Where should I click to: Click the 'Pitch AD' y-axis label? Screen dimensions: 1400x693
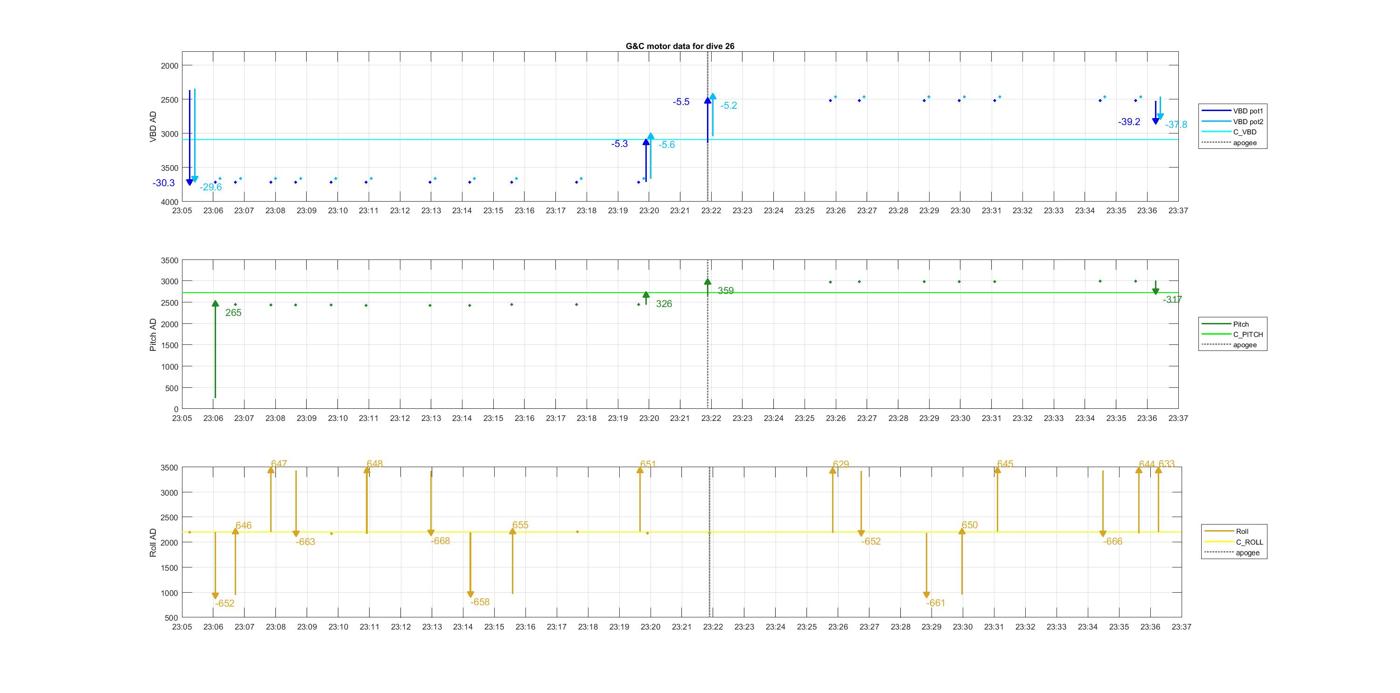pos(154,334)
